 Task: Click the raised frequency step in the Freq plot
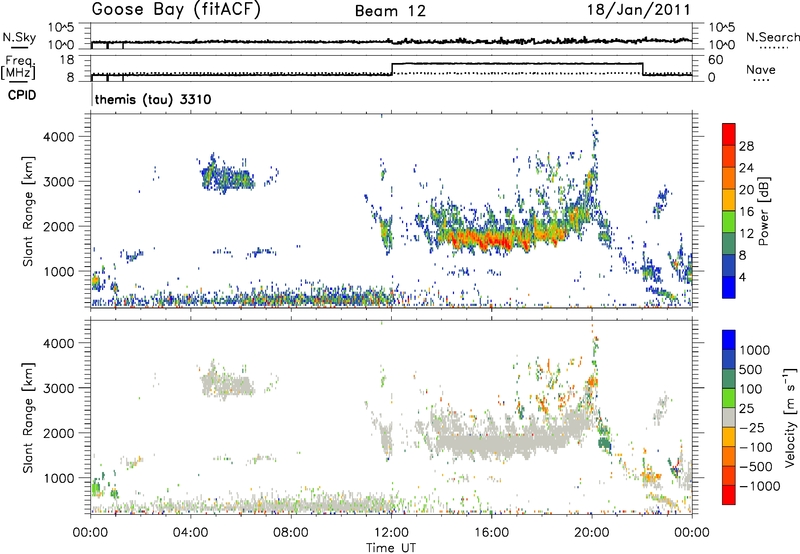click(x=517, y=64)
